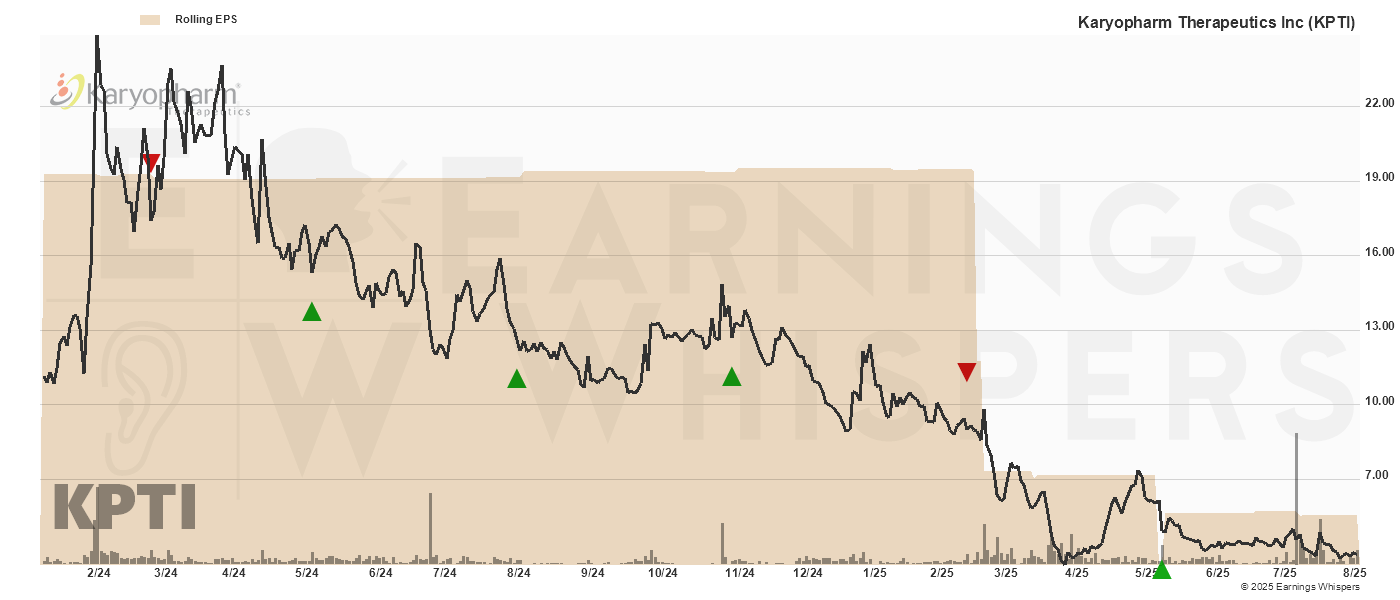This screenshot has height=600, width=1400.
Task: Click the 8/25 date axis label
Action: pyautogui.click(x=1354, y=573)
